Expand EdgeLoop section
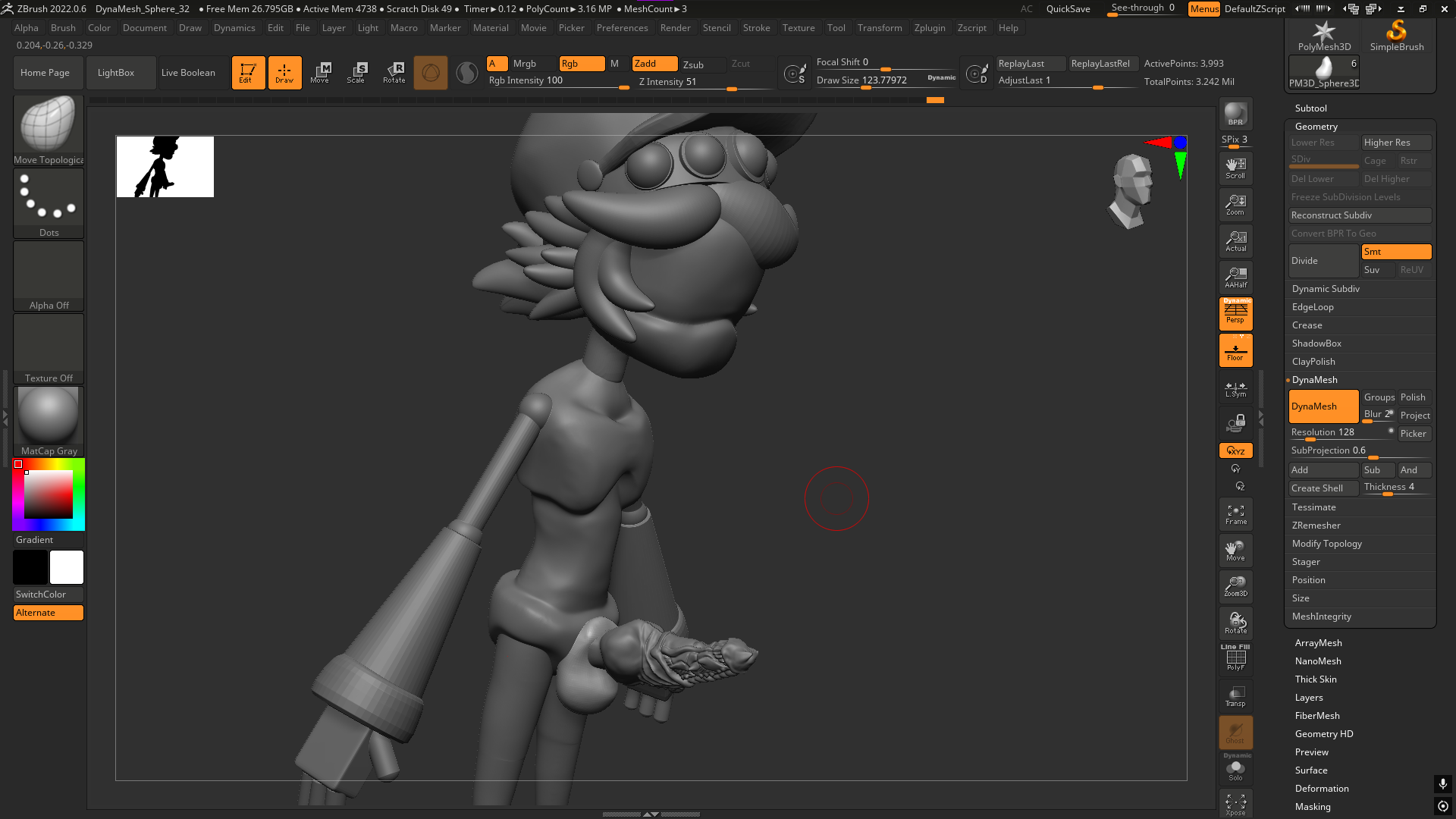 [1313, 307]
